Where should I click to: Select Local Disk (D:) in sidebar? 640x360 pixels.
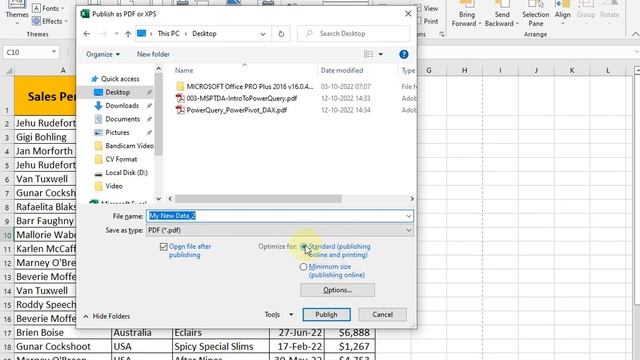(126, 173)
